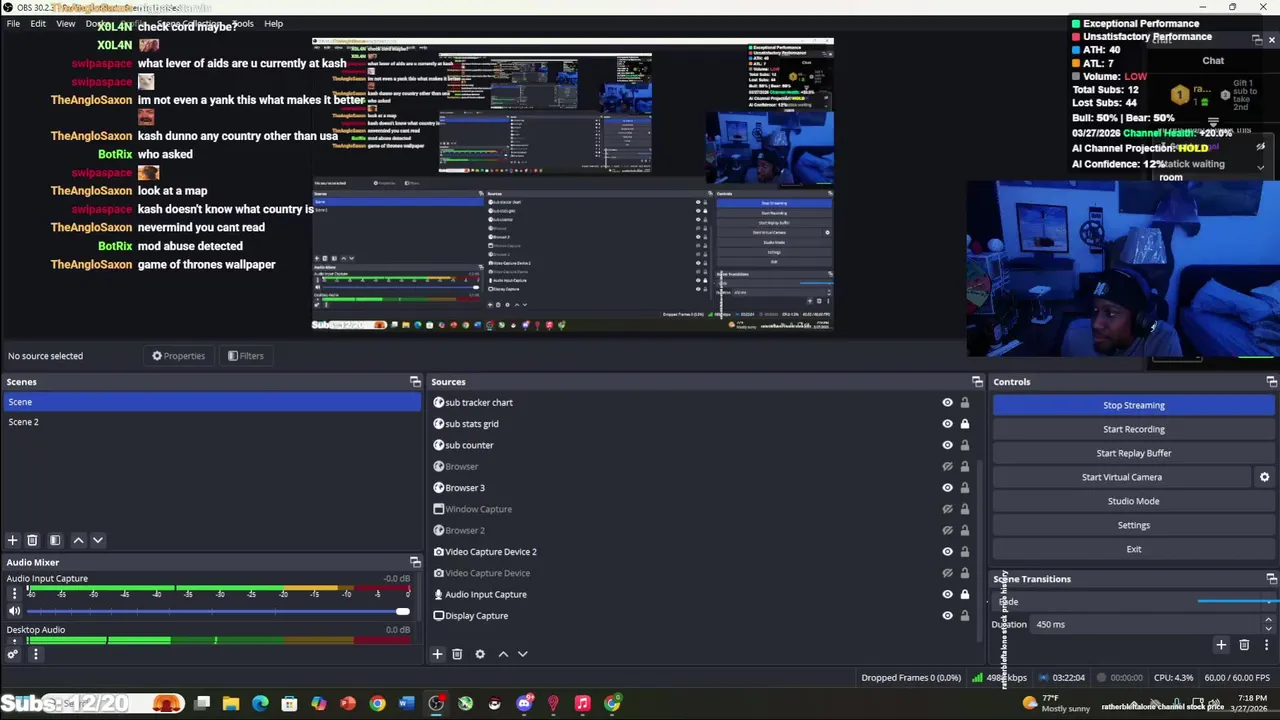Increase transition duration with up arrow
The image size is (1280, 720).
pyautogui.click(x=1268, y=620)
